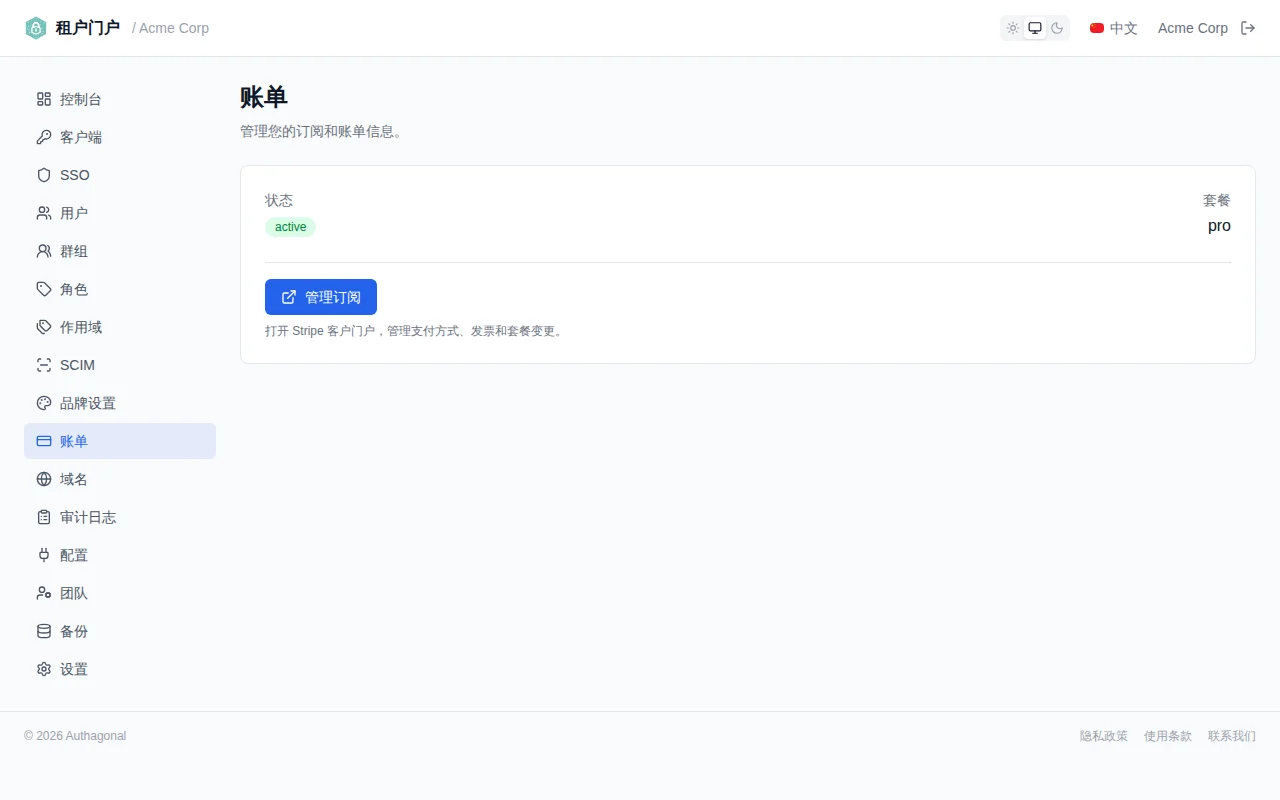
Task: Click the logout arrow icon
Action: pyautogui.click(x=1248, y=28)
